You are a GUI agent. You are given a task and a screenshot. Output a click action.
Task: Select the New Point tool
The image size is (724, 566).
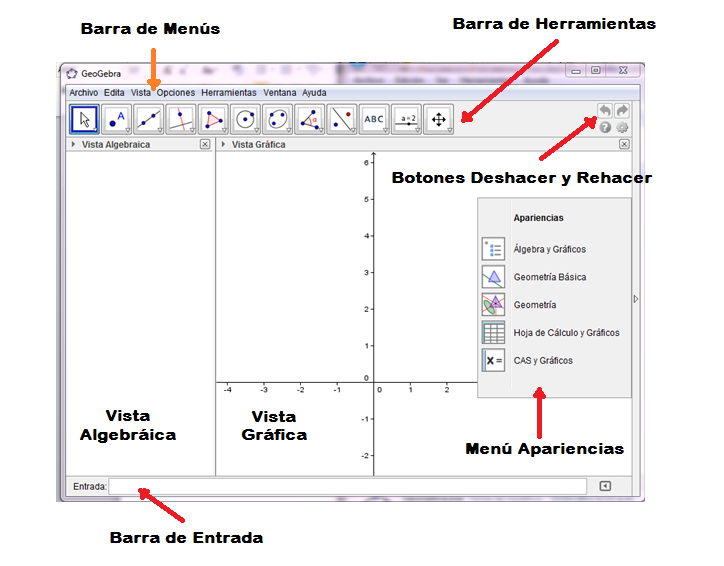pyautogui.click(x=116, y=119)
